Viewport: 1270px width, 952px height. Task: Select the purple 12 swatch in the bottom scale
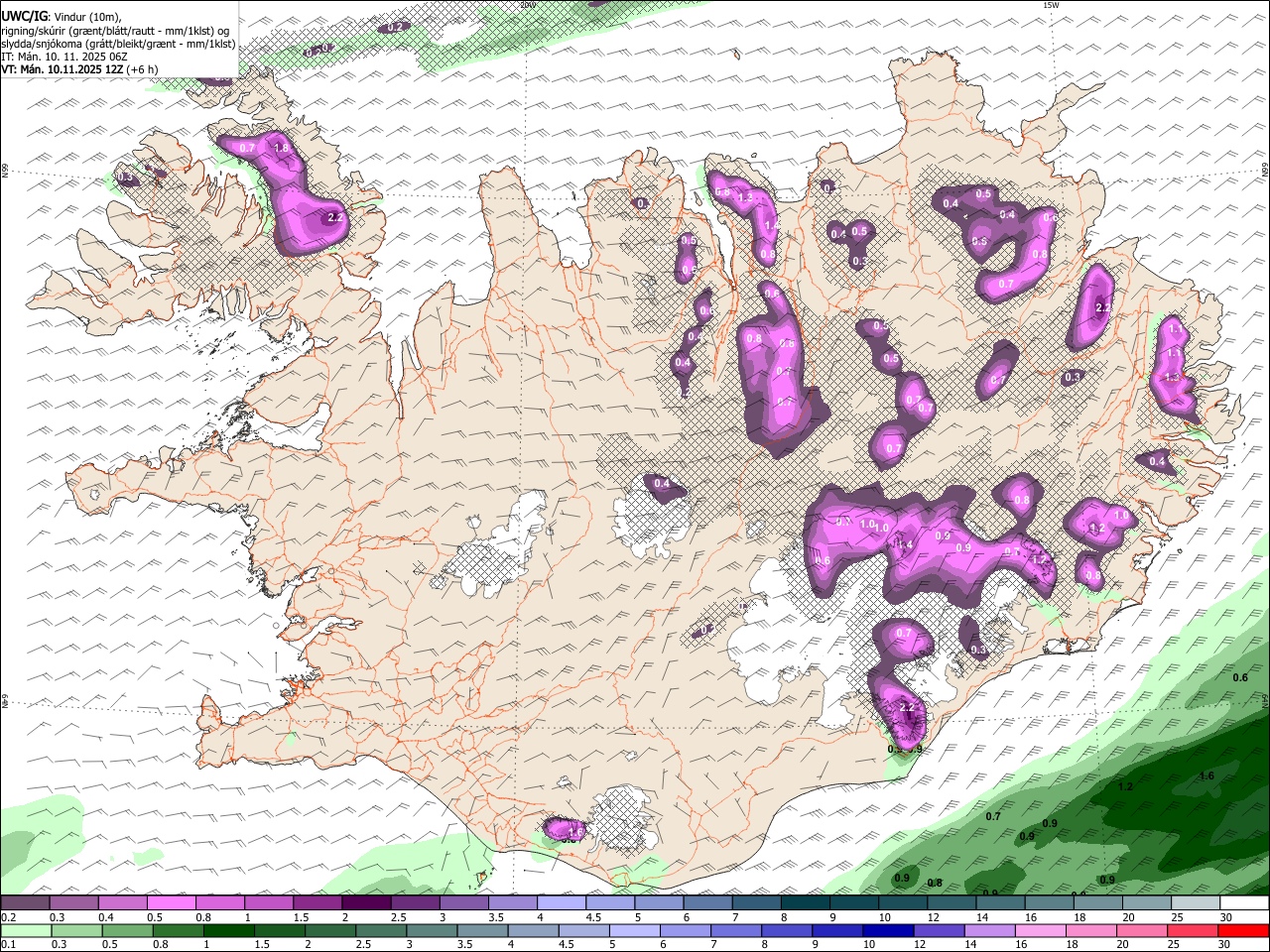[940, 930]
